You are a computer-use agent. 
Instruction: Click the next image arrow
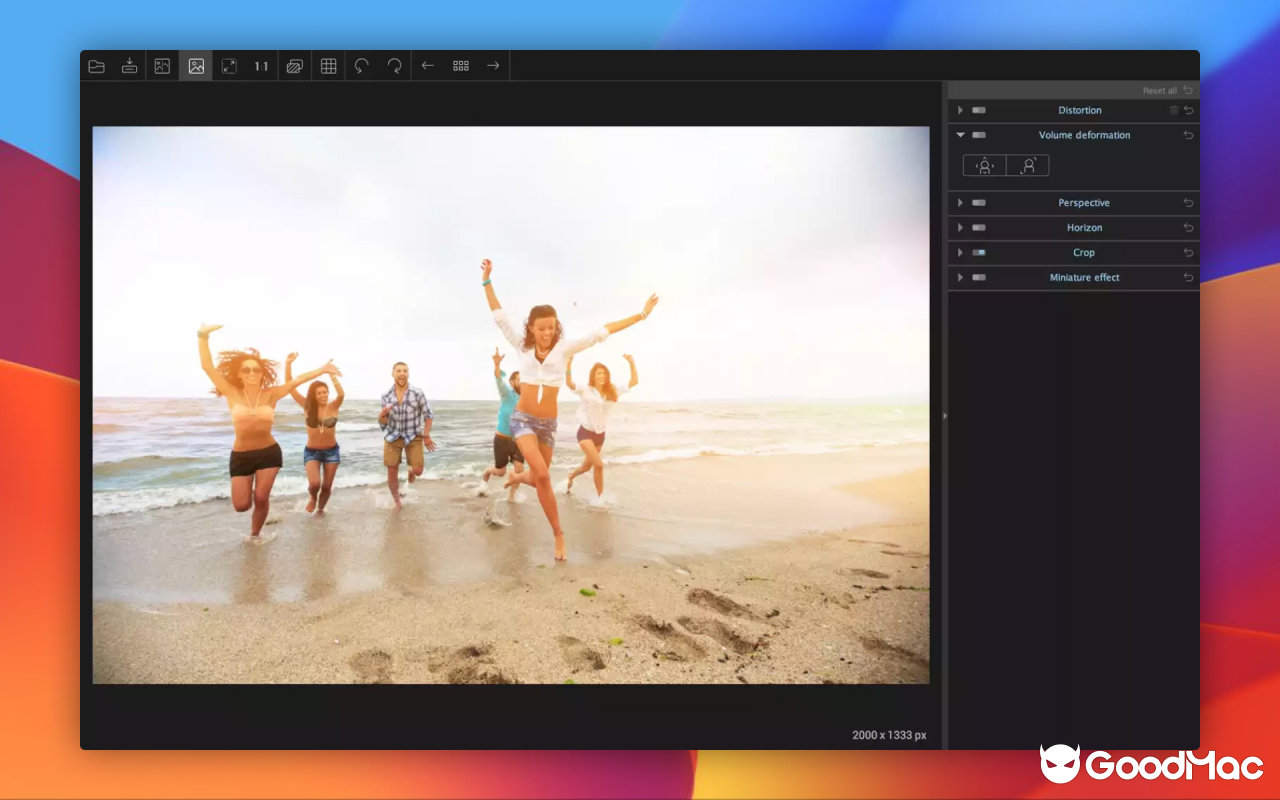click(x=493, y=65)
